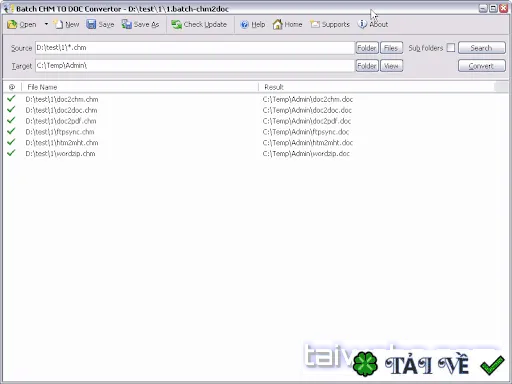Enable the Sub folders checkbox
The image size is (512, 384).
point(451,48)
